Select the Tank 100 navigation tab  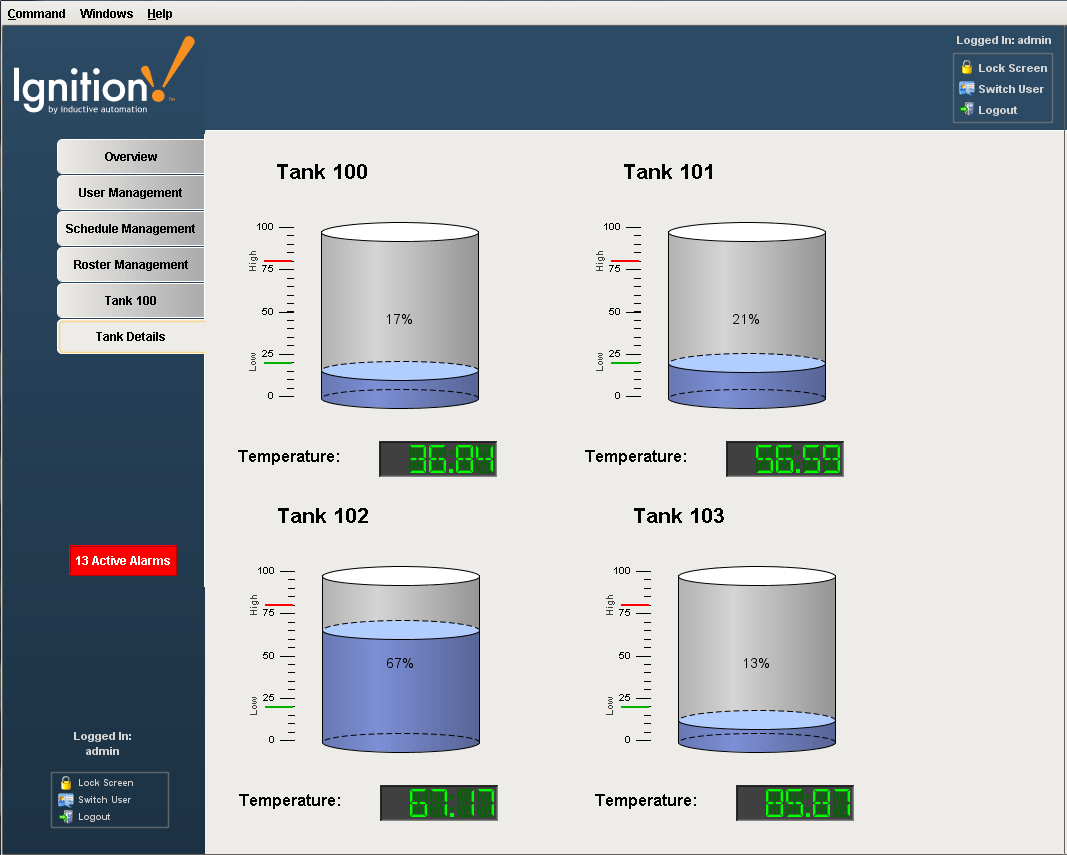130,300
